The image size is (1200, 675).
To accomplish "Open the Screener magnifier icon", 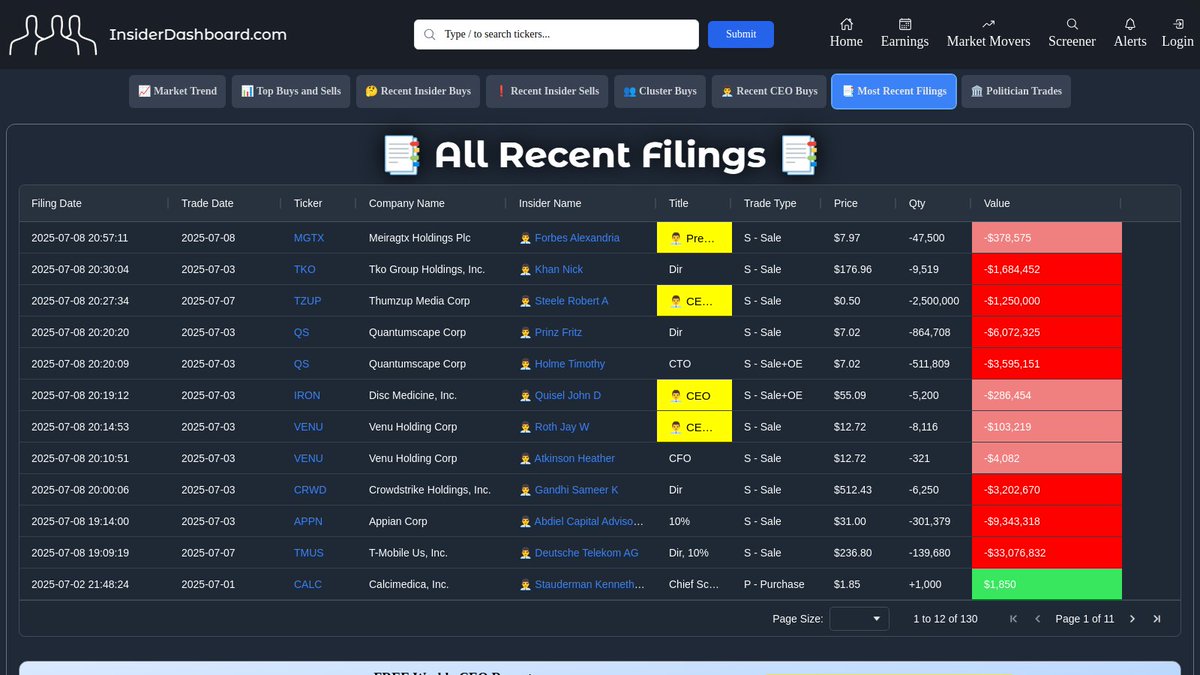I will [1072, 24].
